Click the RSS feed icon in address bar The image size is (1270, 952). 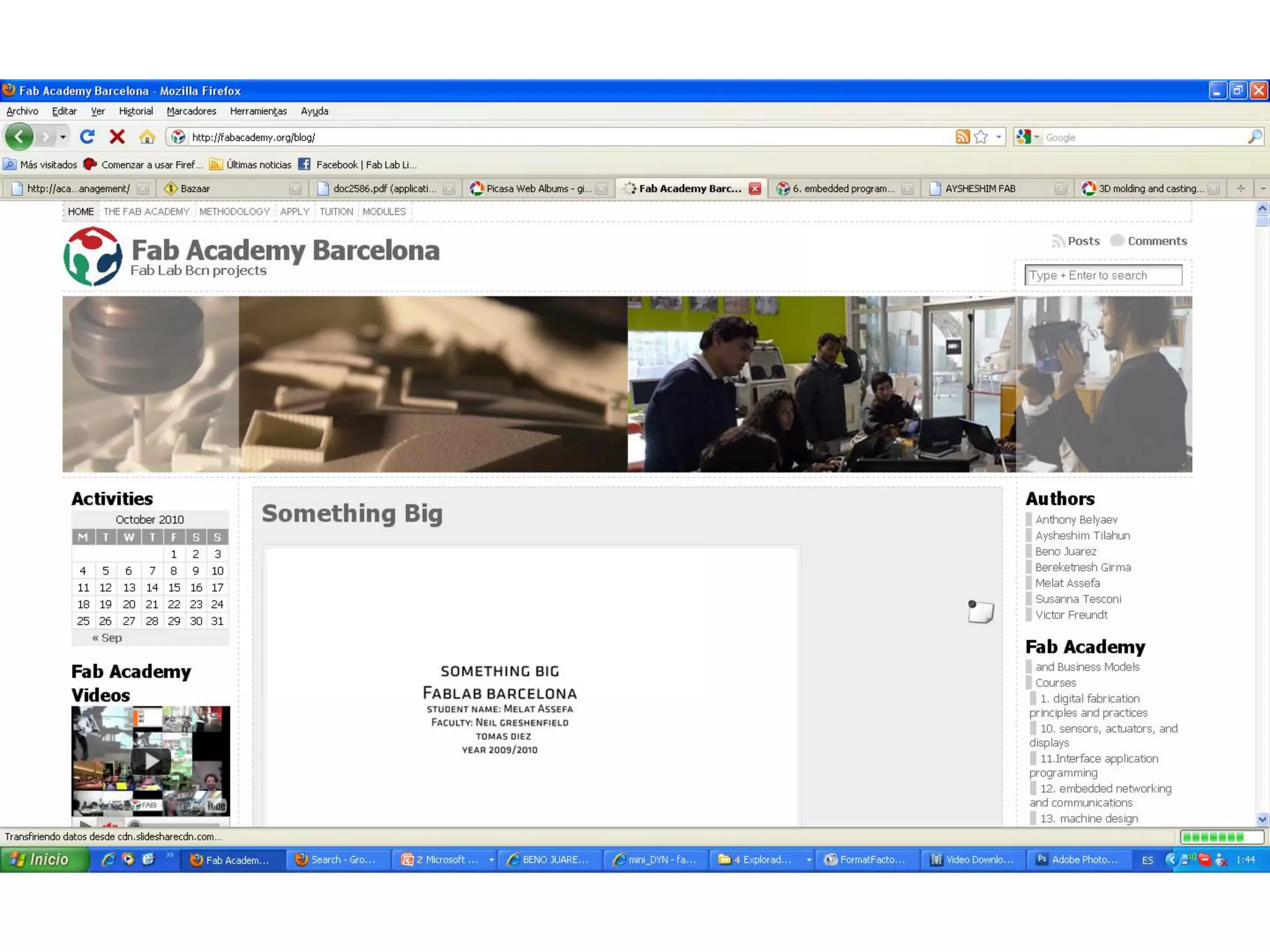[x=962, y=137]
